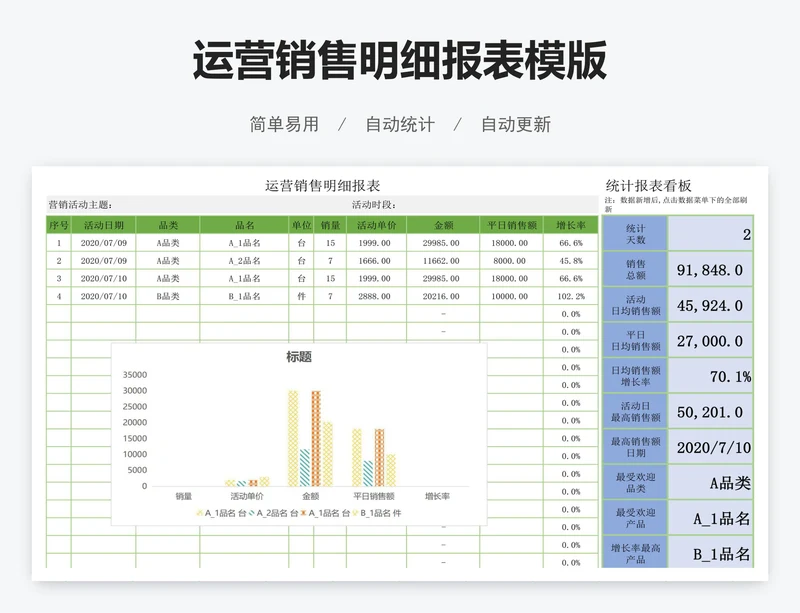Click the 1666.00 unit price cell
800x613 pixels.
(x=377, y=261)
